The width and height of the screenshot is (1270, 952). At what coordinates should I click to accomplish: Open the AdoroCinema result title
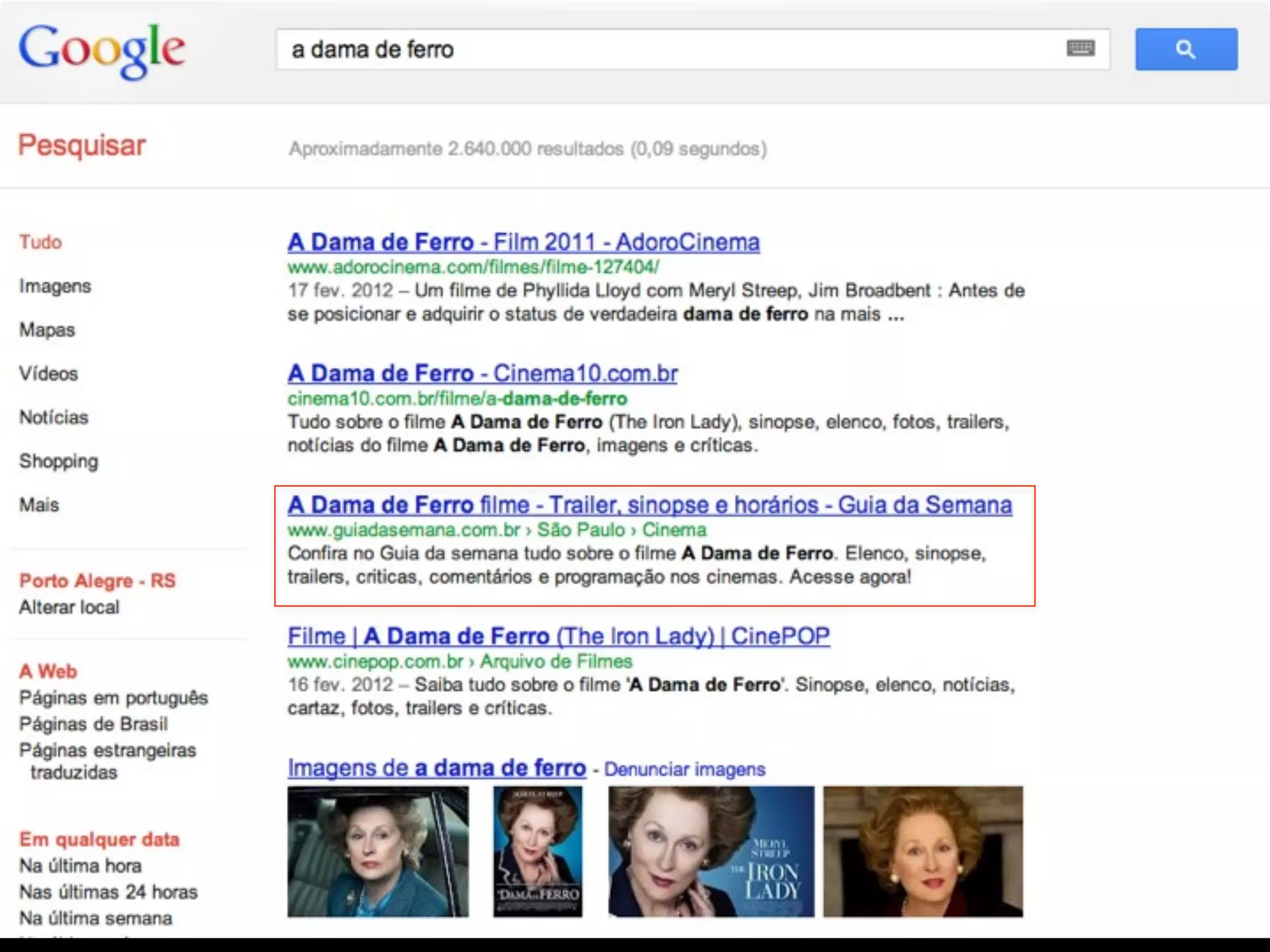(x=523, y=242)
